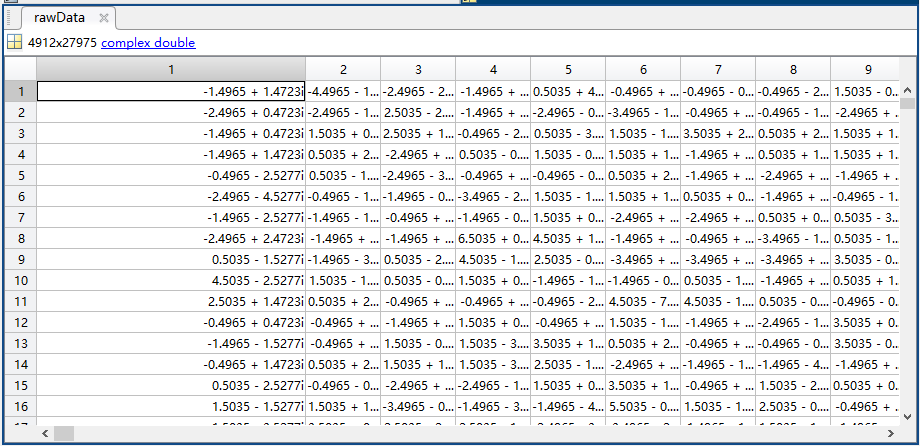Select row 16 header
920x446 pixels.
pos(21,407)
